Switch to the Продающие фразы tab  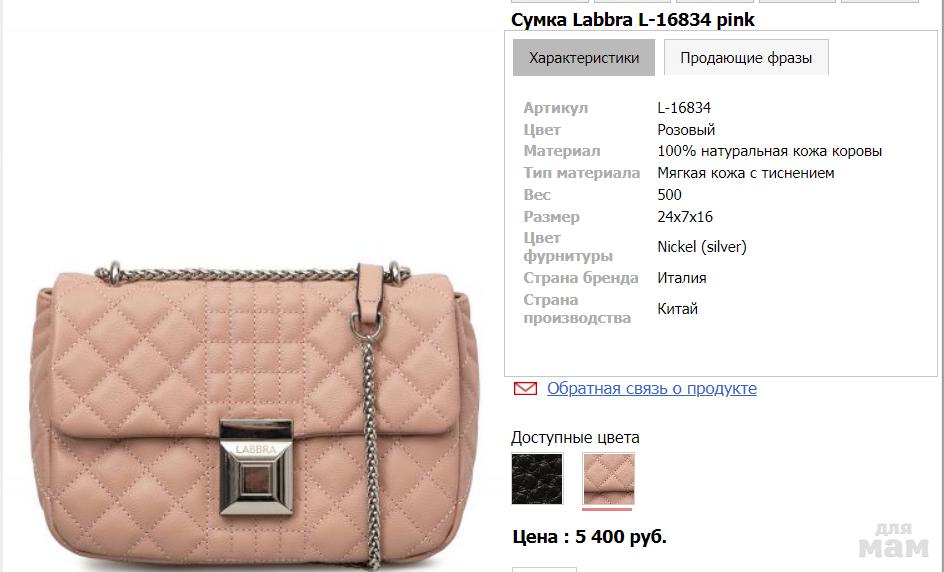746,58
